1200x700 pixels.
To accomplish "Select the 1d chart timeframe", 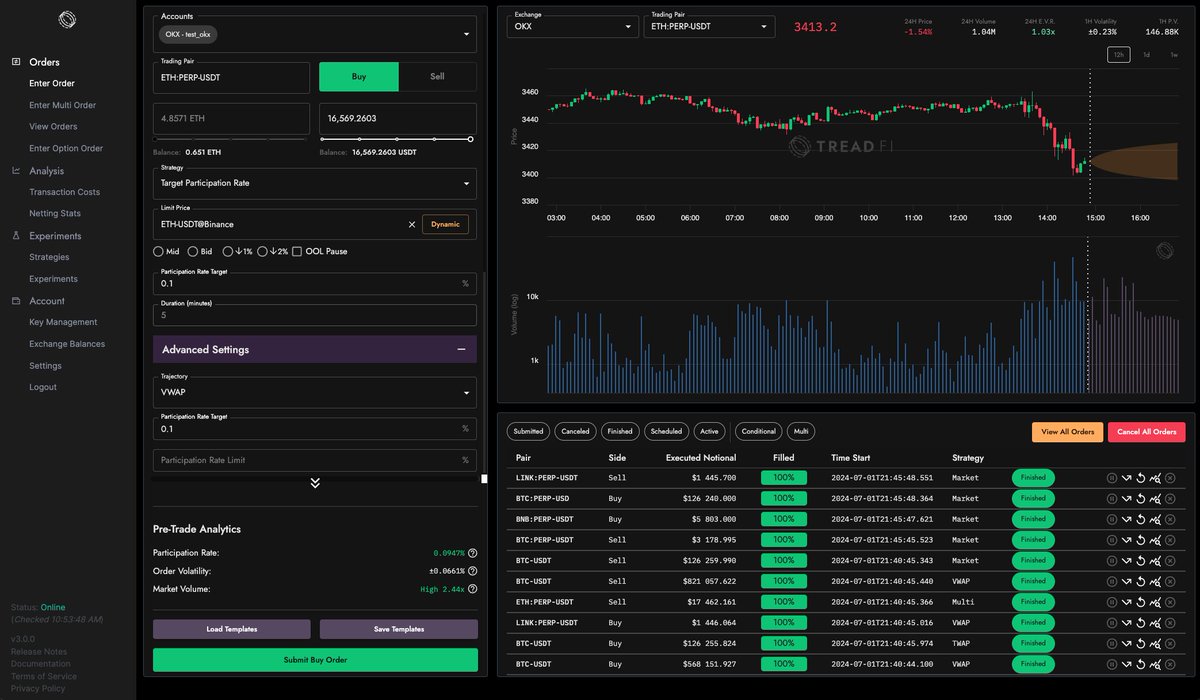I will (x=1146, y=55).
